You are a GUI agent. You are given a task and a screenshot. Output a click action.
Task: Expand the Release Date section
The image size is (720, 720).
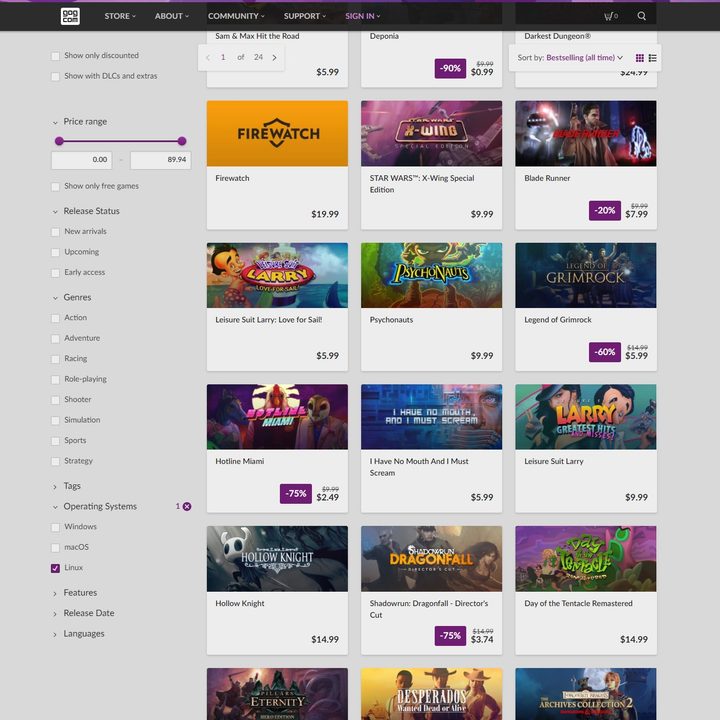coord(89,613)
